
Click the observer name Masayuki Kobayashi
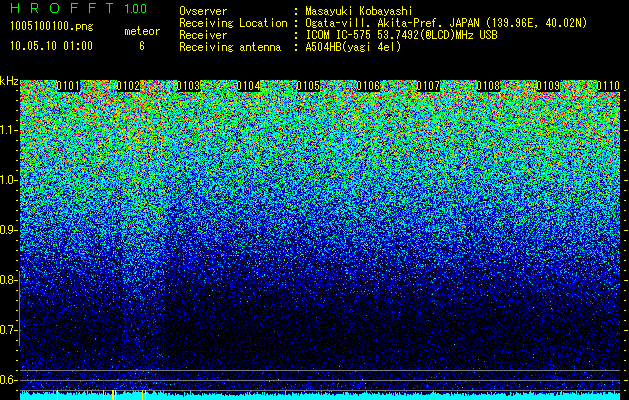click(359, 11)
